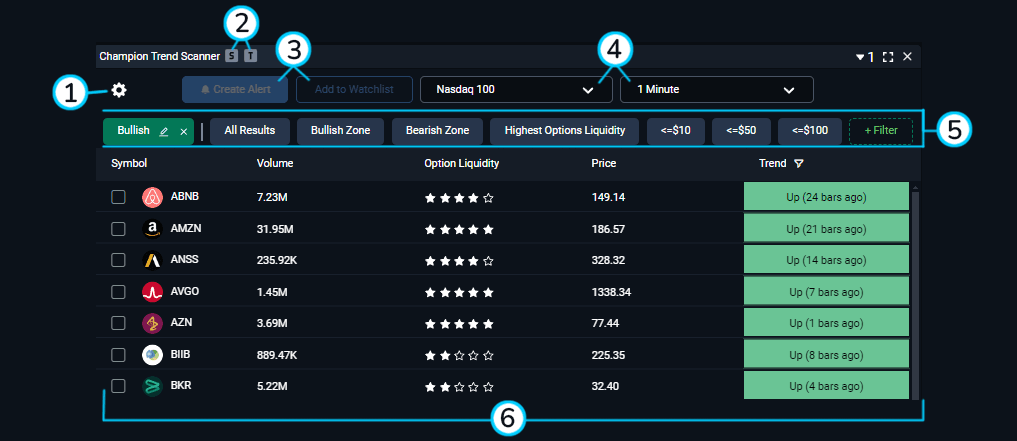This screenshot has height=441, width=1017.
Task: Click the 235.92K volume value
Action: (278, 260)
